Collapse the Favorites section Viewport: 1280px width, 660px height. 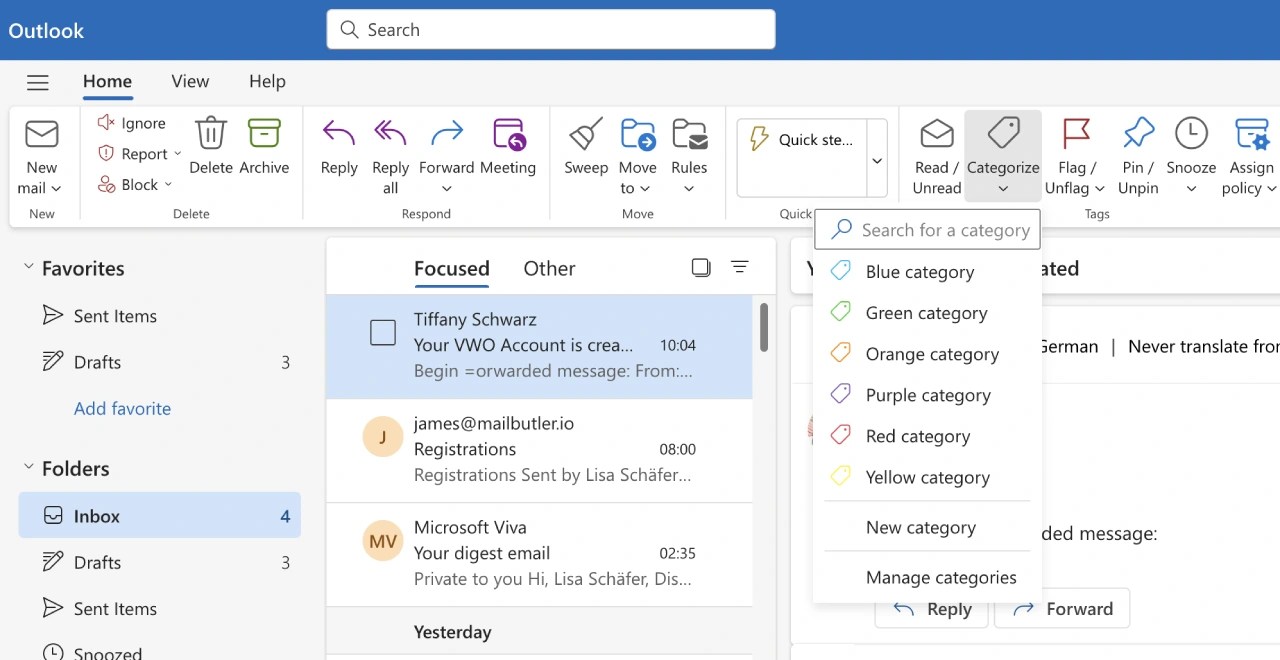[x=26, y=267]
